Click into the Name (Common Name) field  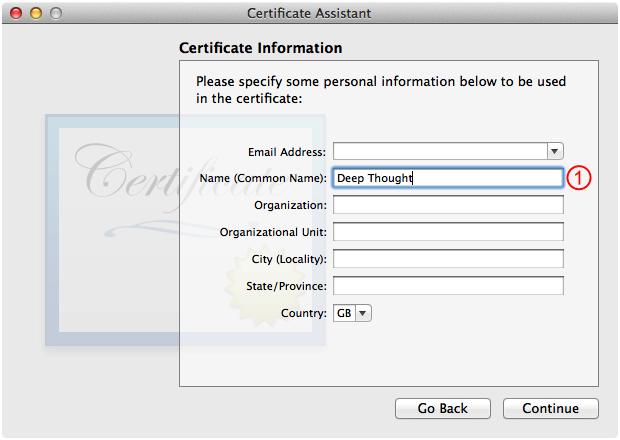(448, 178)
